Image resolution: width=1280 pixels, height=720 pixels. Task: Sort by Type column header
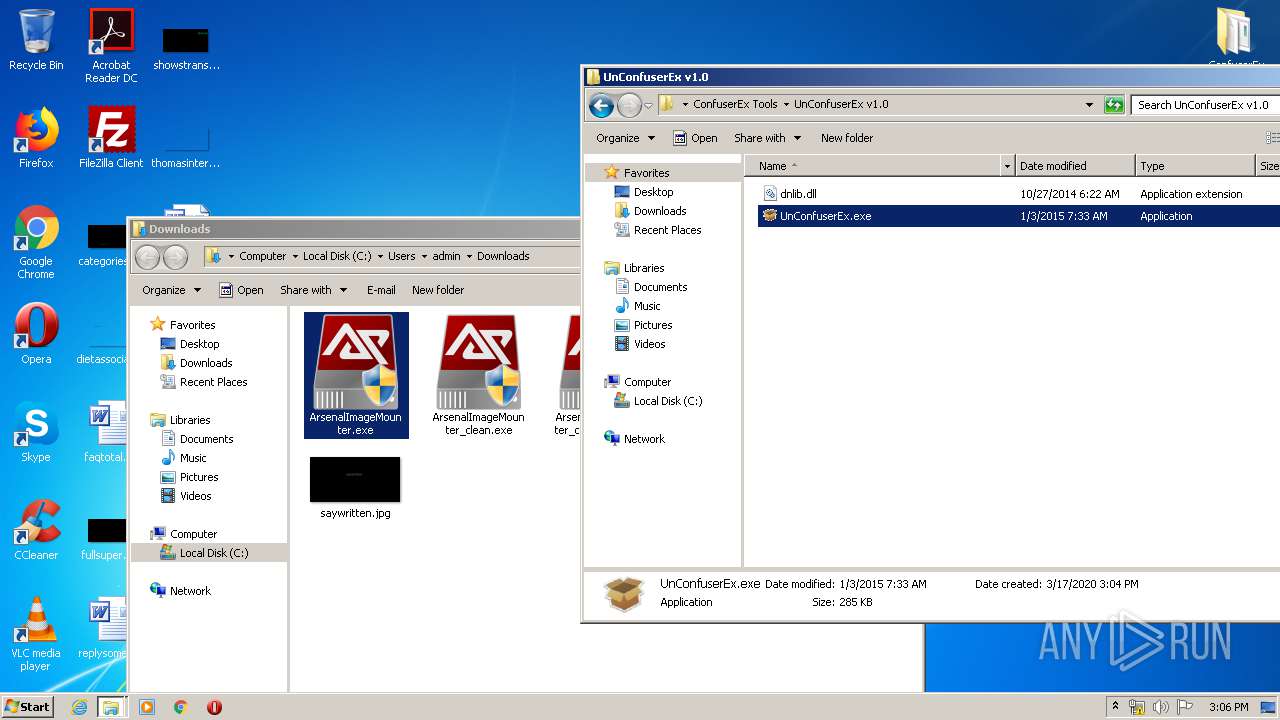[x=1195, y=166]
